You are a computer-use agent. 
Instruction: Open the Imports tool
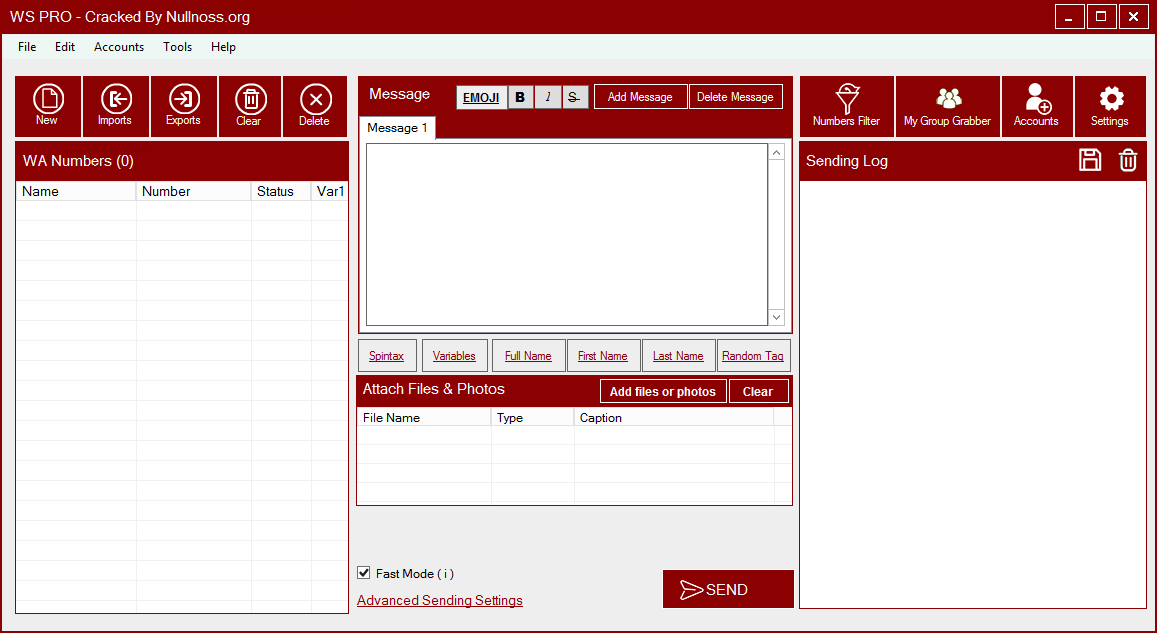116,106
